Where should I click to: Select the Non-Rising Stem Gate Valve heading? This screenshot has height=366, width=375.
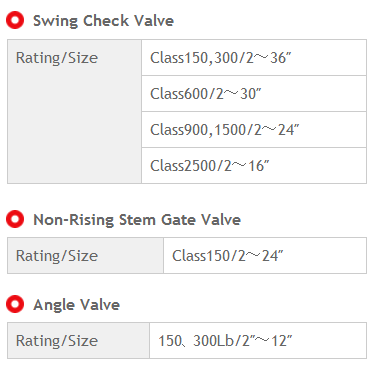(x=137, y=220)
